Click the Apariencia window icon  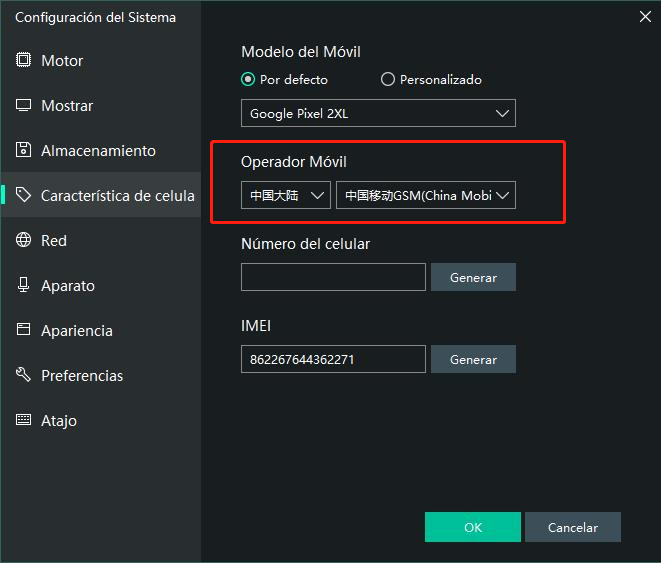[x=23, y=330]
